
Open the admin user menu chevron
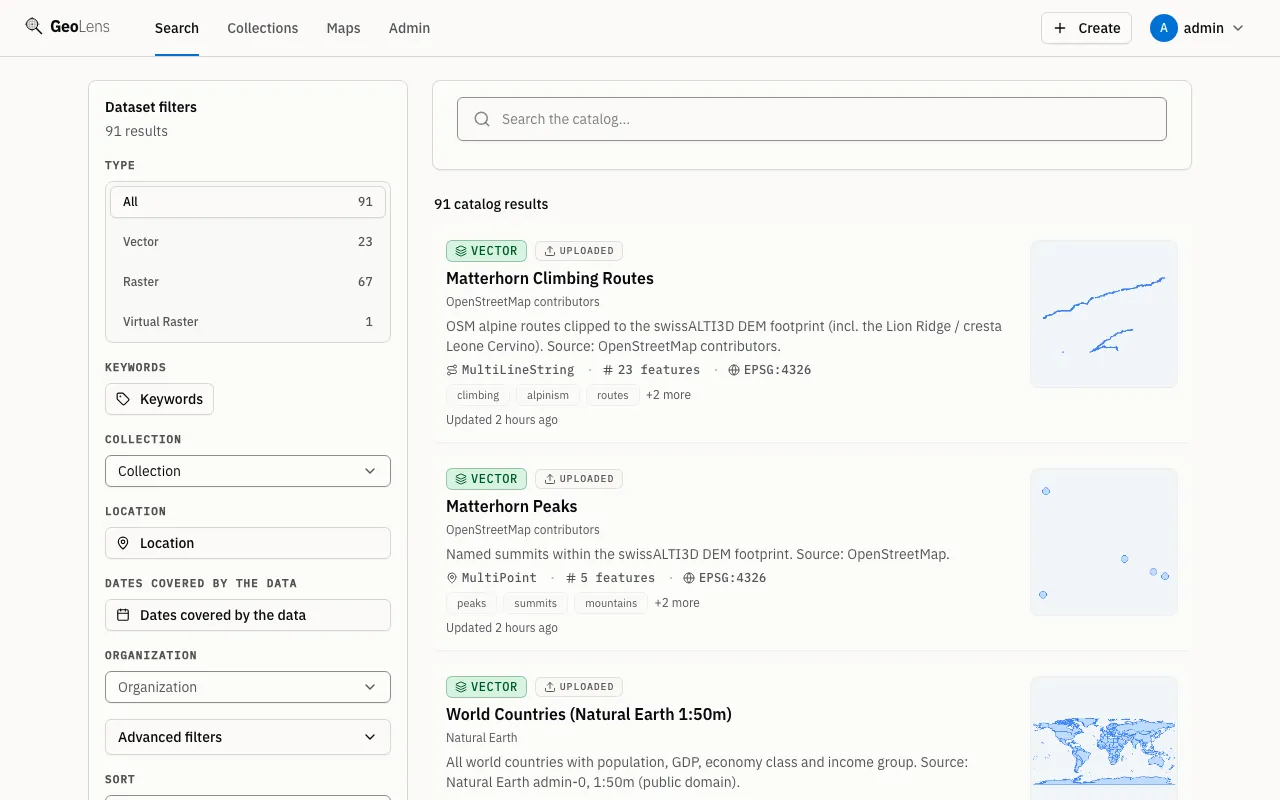tap(1238, 28)
